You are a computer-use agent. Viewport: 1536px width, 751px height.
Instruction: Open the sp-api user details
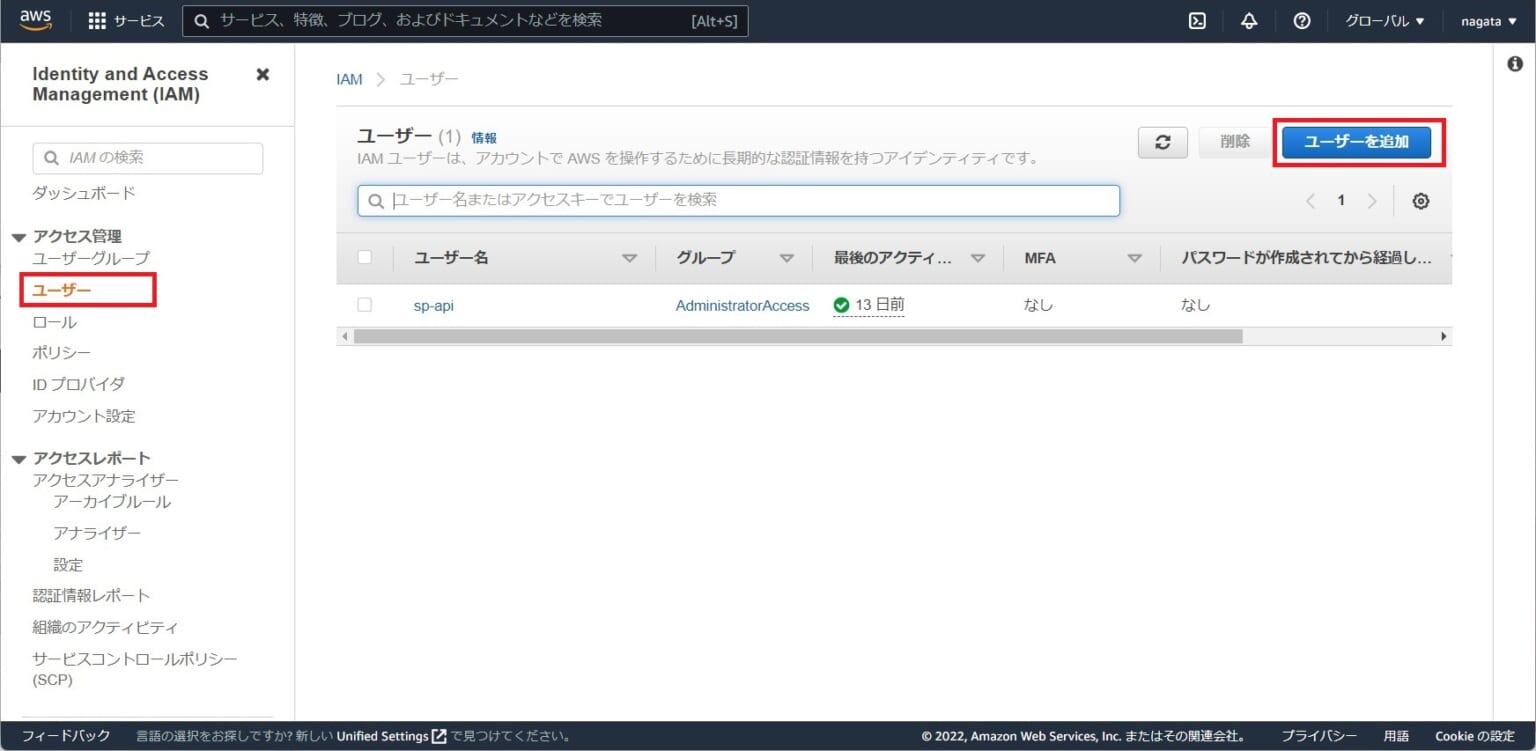click(x=433, y=305)
